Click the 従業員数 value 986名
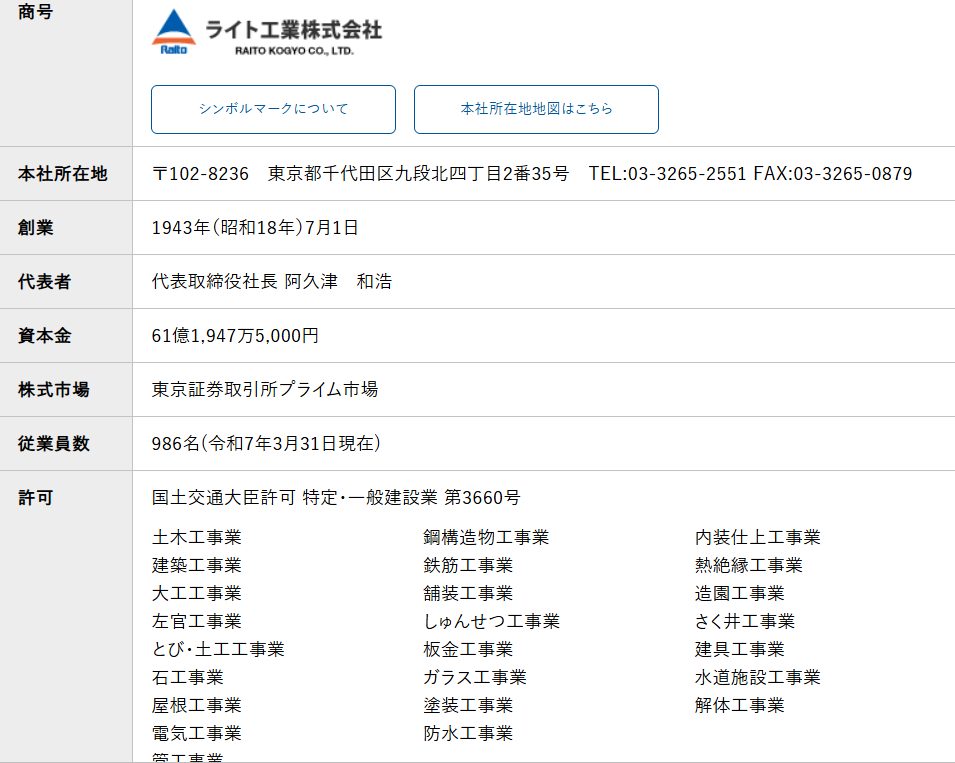Screen dimensions: 955x763 [x=266, y=444]
